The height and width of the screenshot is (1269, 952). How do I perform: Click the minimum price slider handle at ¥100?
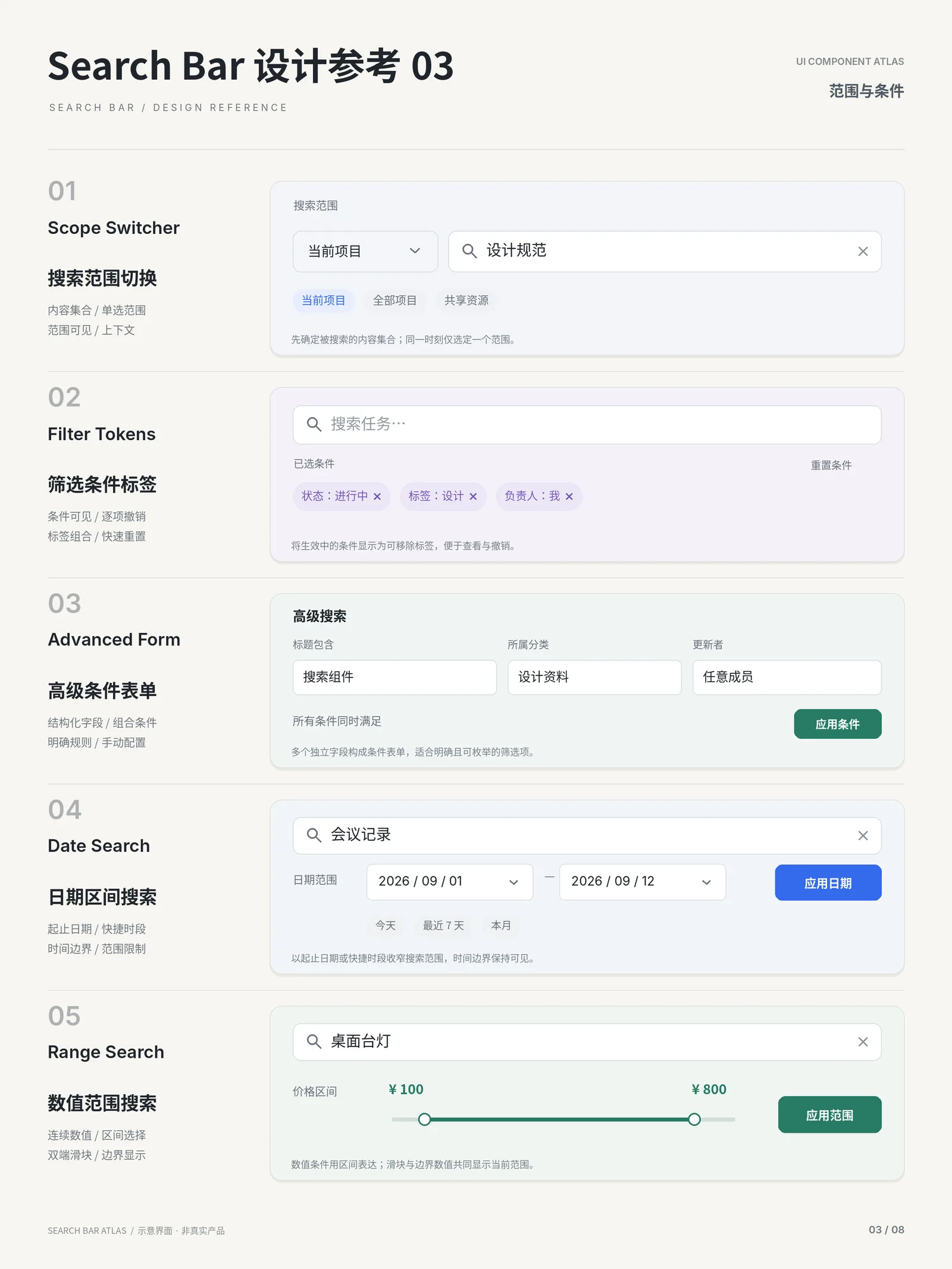pyautogui.click(x=424, y=1120)
